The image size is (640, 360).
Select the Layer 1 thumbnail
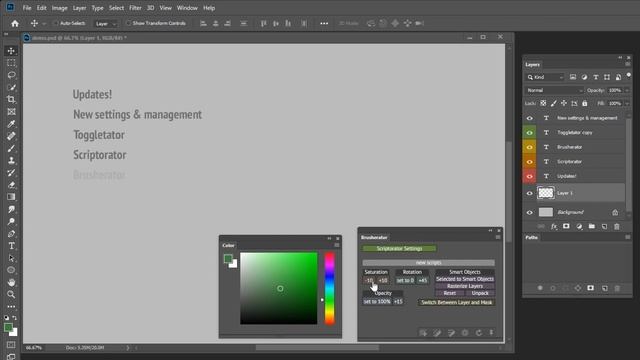tap(546, 193)
